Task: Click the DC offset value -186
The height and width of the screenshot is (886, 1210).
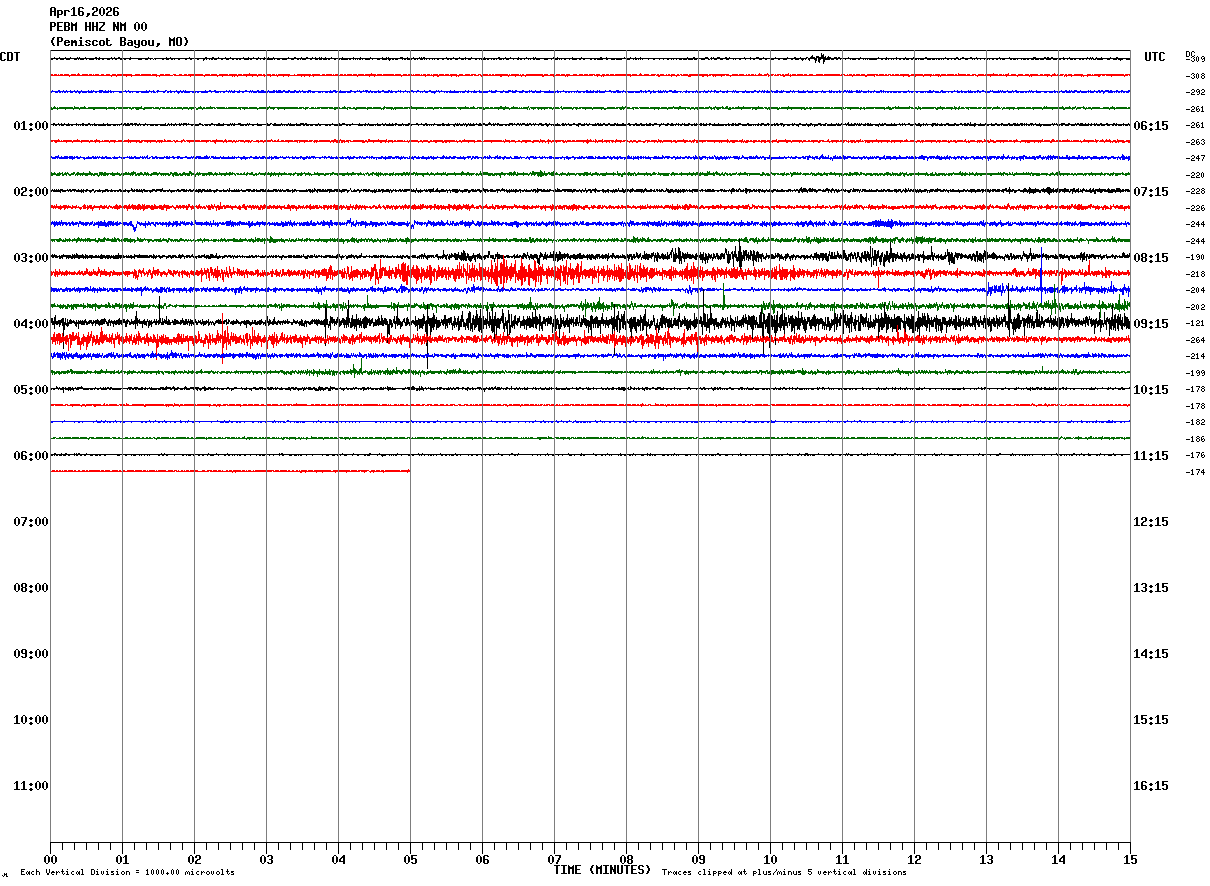Action: click(x=1195, y=439)
